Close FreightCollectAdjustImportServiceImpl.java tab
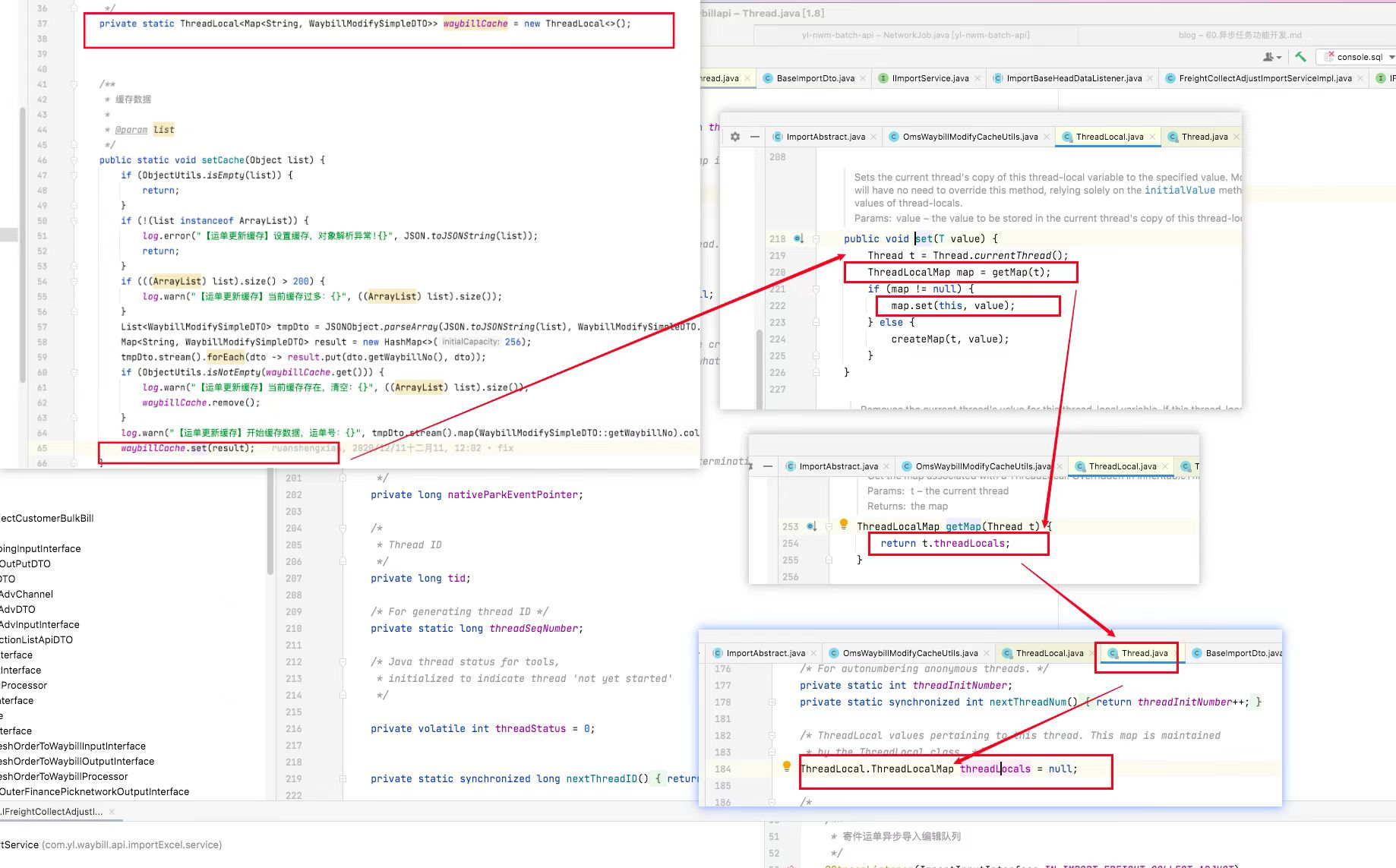Image resolution: width=1396 pixels, height=868 pixels. pos(1361,78)
